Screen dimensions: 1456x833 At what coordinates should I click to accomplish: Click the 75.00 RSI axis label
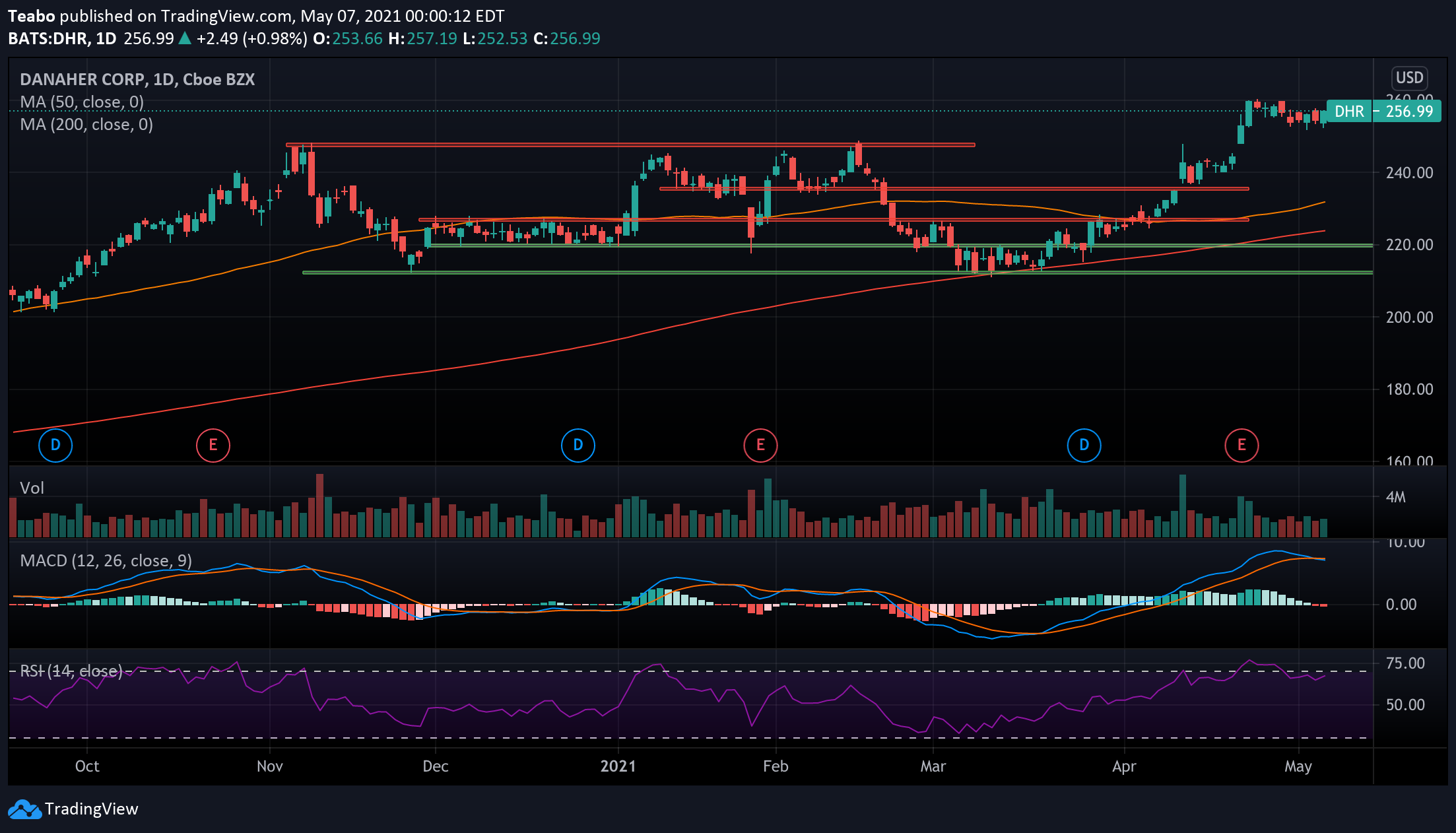coord(1405,663)
